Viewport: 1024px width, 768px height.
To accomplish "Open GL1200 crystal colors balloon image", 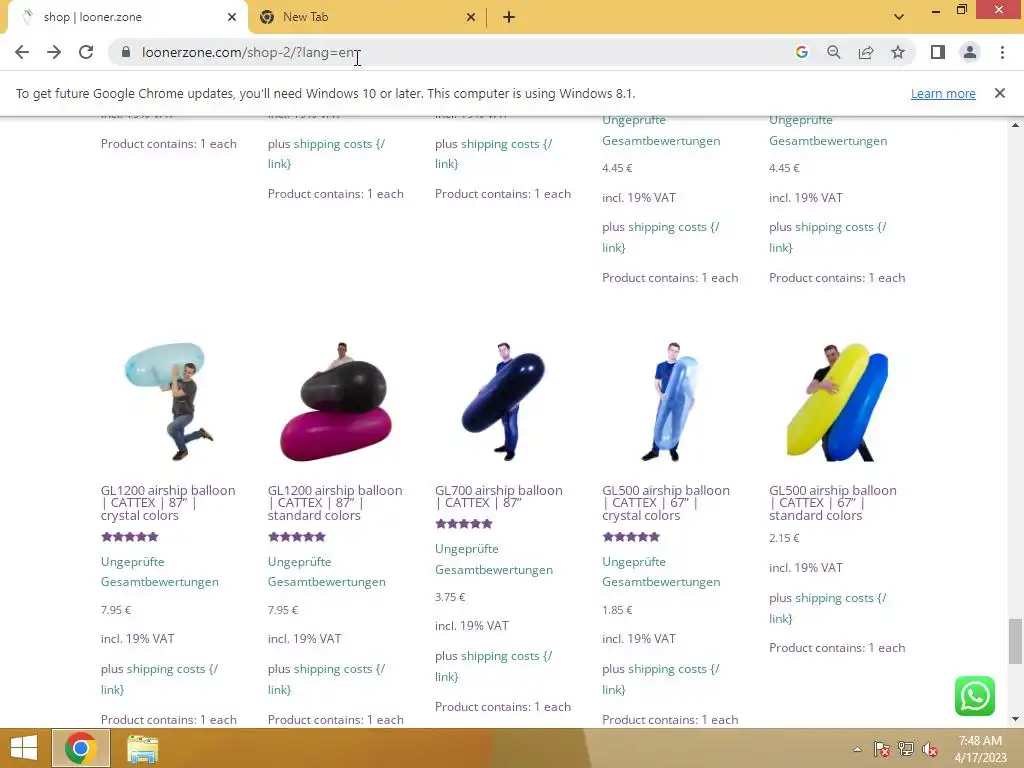I will (168, 401).
